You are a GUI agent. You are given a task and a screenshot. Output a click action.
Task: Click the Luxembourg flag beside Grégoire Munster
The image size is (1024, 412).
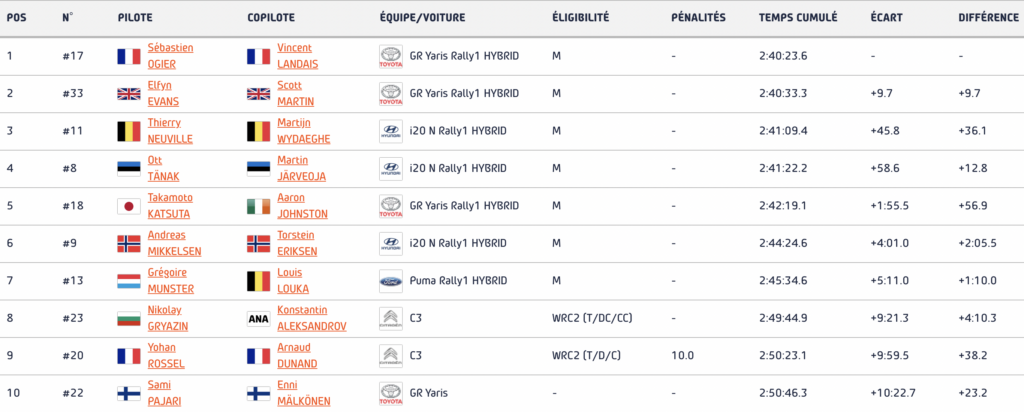click(x=129, y=281)
